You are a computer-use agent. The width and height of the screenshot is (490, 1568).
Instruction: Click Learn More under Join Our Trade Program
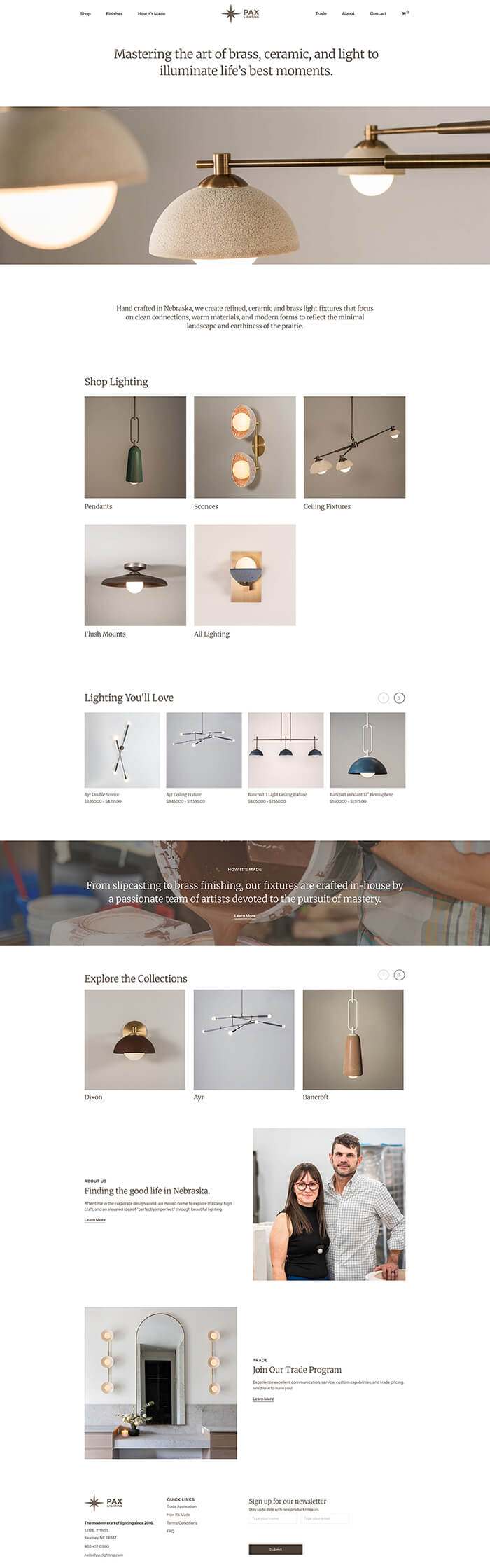tap(263, 1399)
